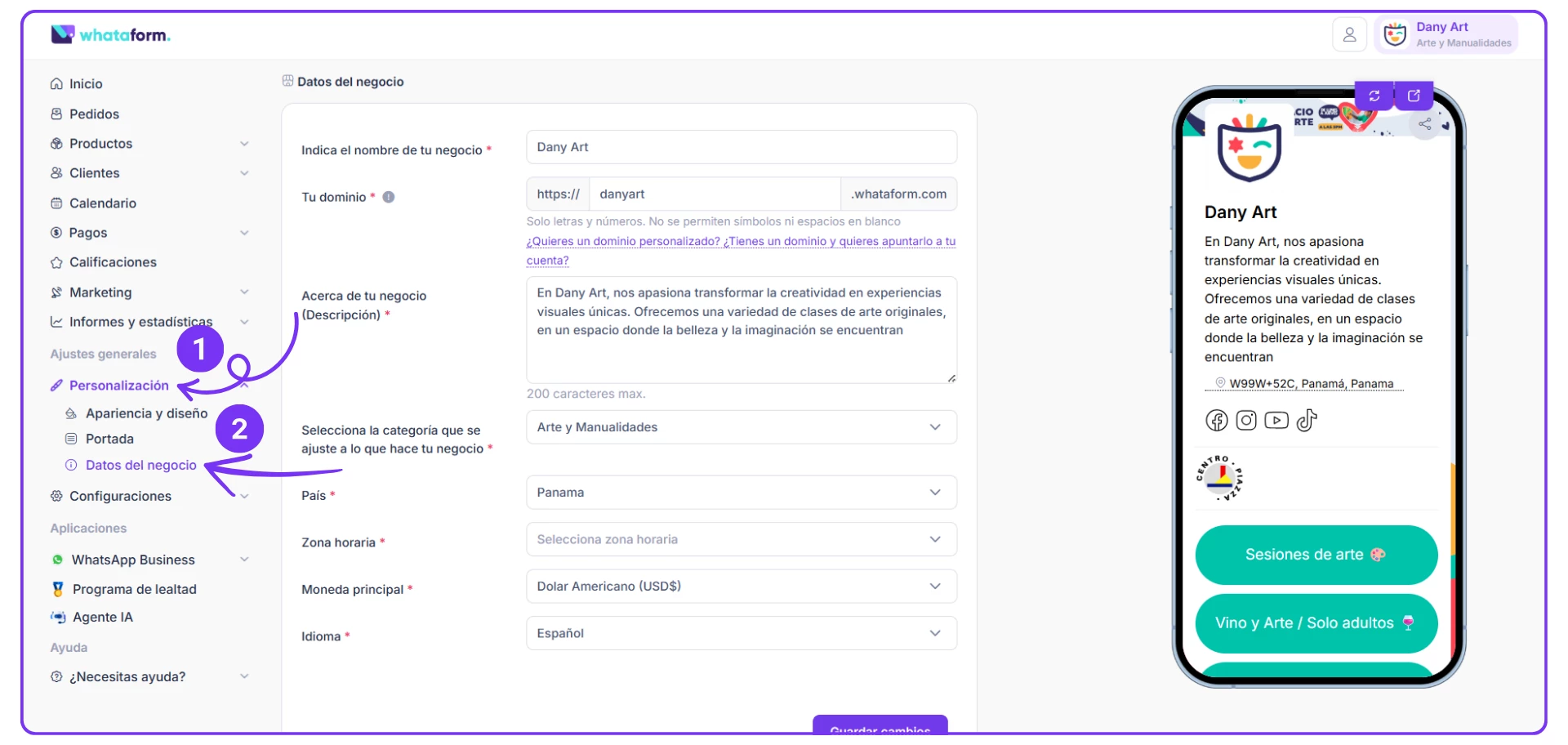Open the business category dropdown
Viewport: 1568px width, 745px height.
pos(741,427)
